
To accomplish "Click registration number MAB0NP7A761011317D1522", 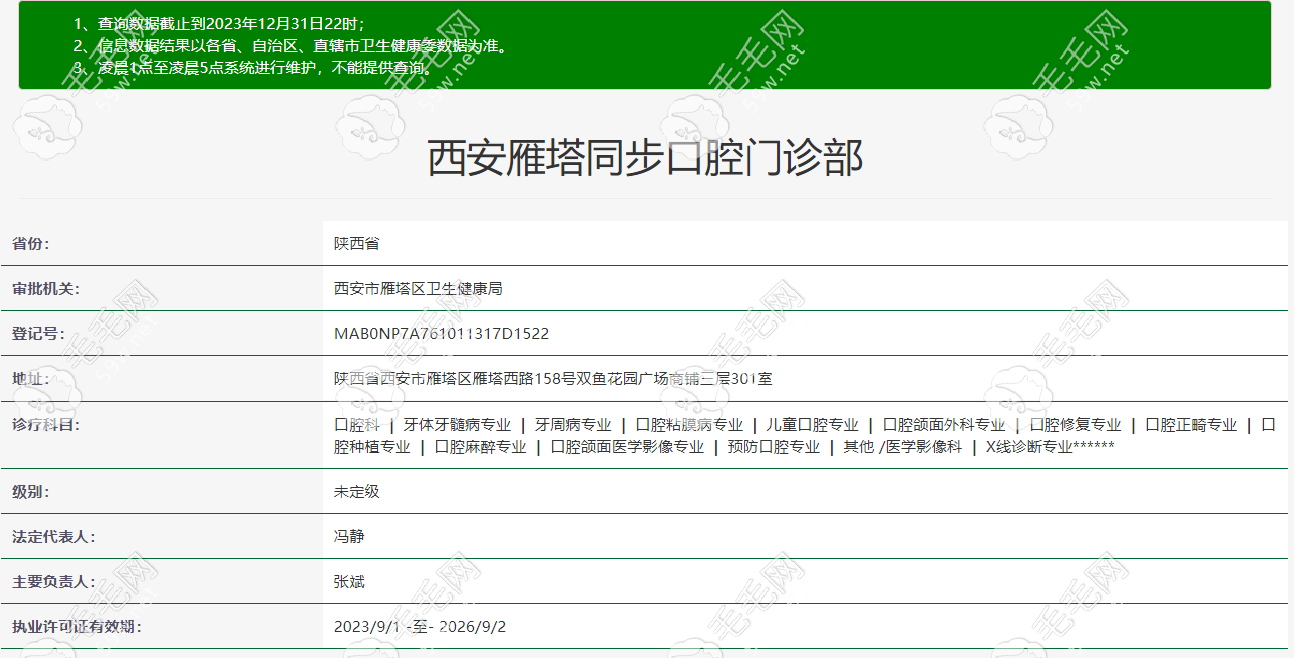I will point(441,334).
